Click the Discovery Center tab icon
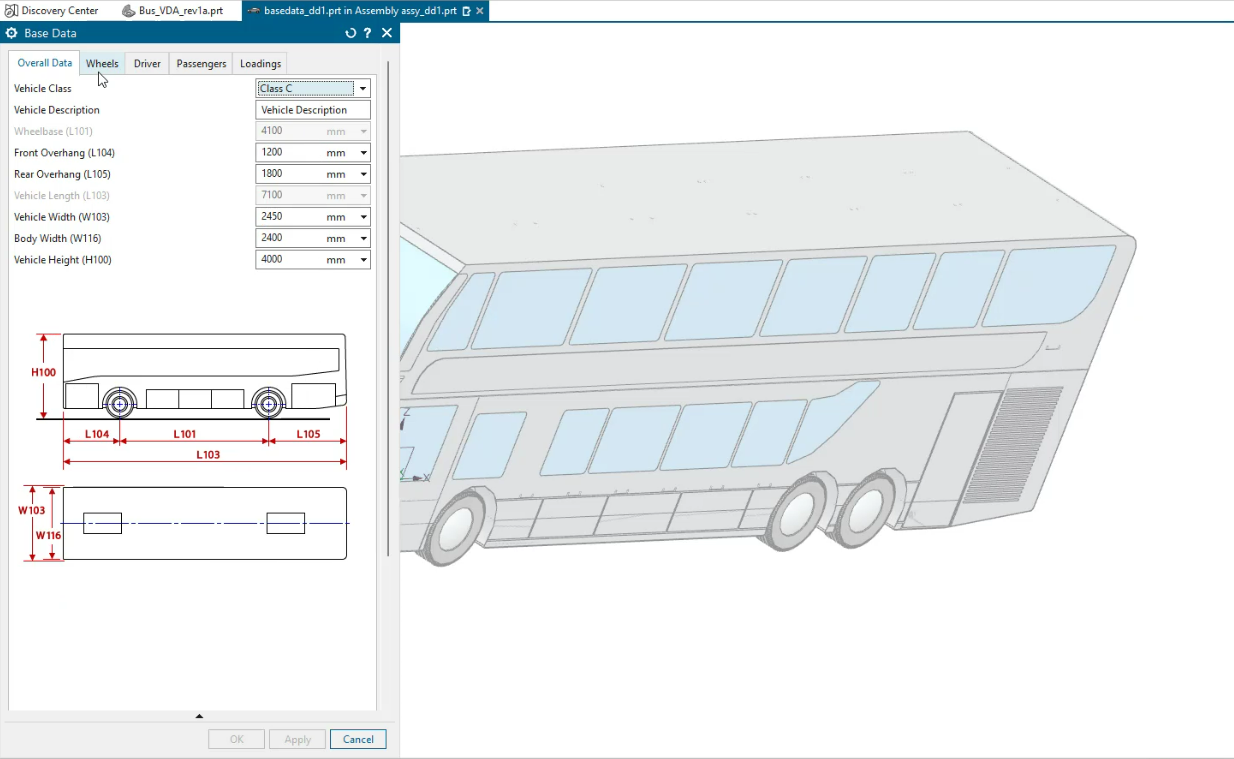Image resolution: width=1234 pixels, height=759 pixels. pos(10,11)
